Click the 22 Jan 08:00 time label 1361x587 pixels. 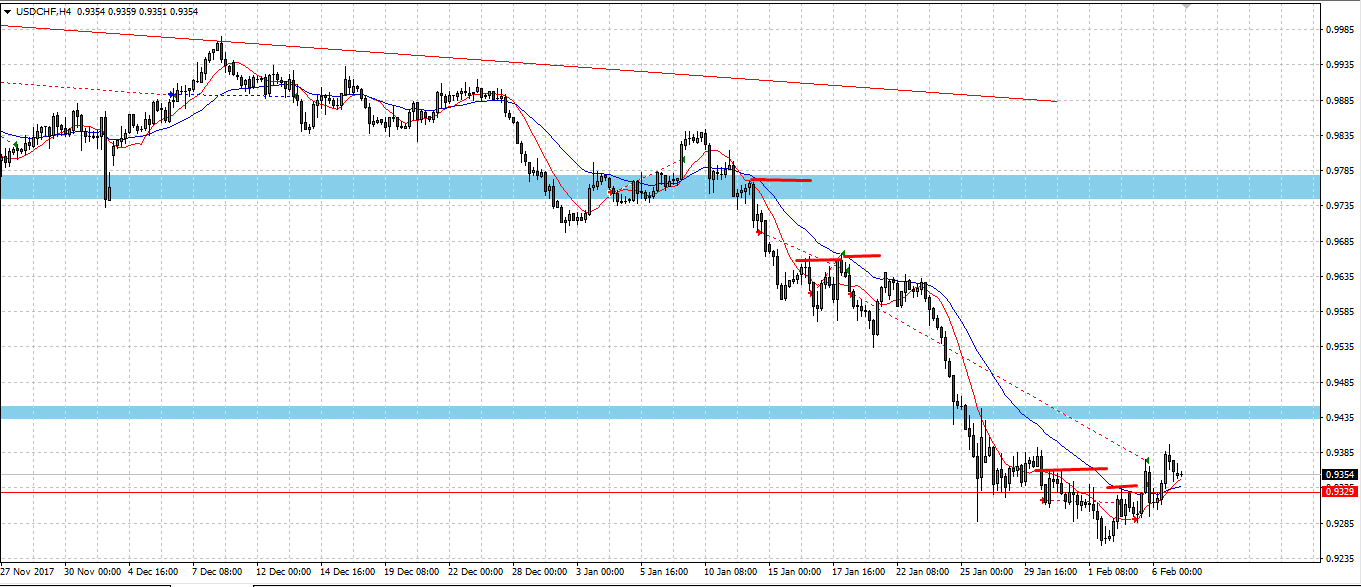click(x=922, y=572)
